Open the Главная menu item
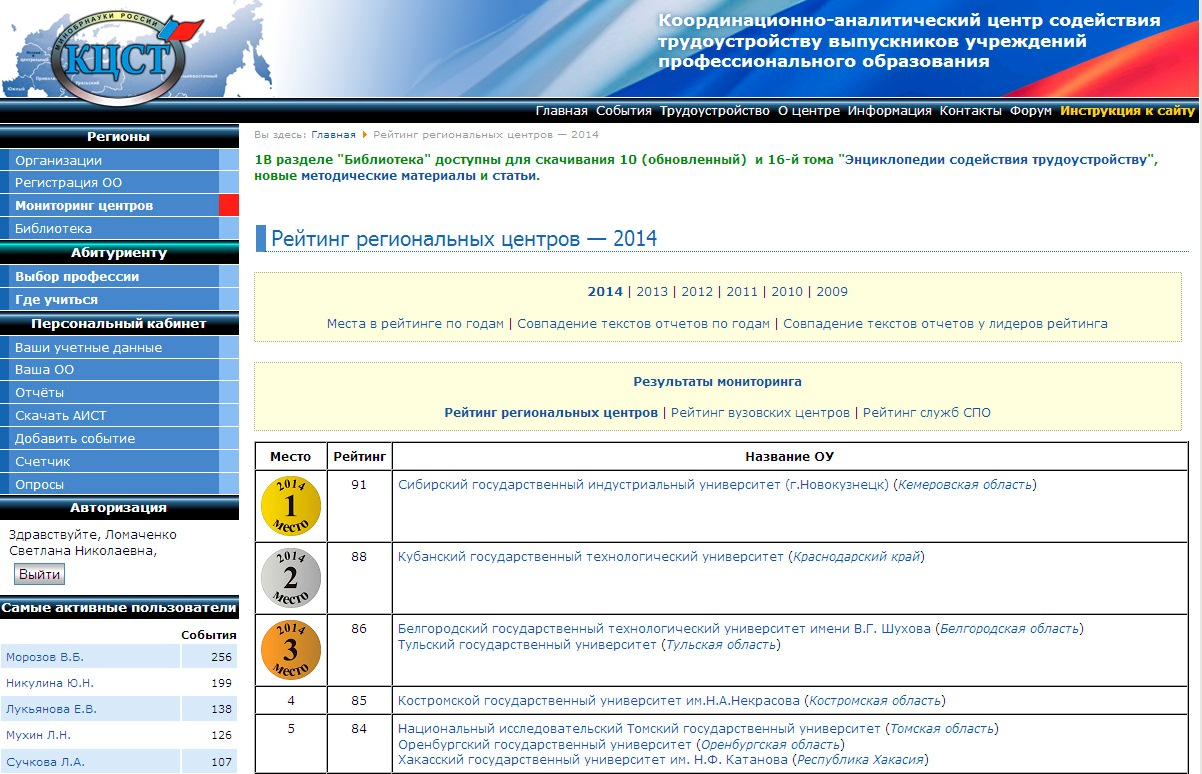The image size is (1202, 774). point(562,111)
